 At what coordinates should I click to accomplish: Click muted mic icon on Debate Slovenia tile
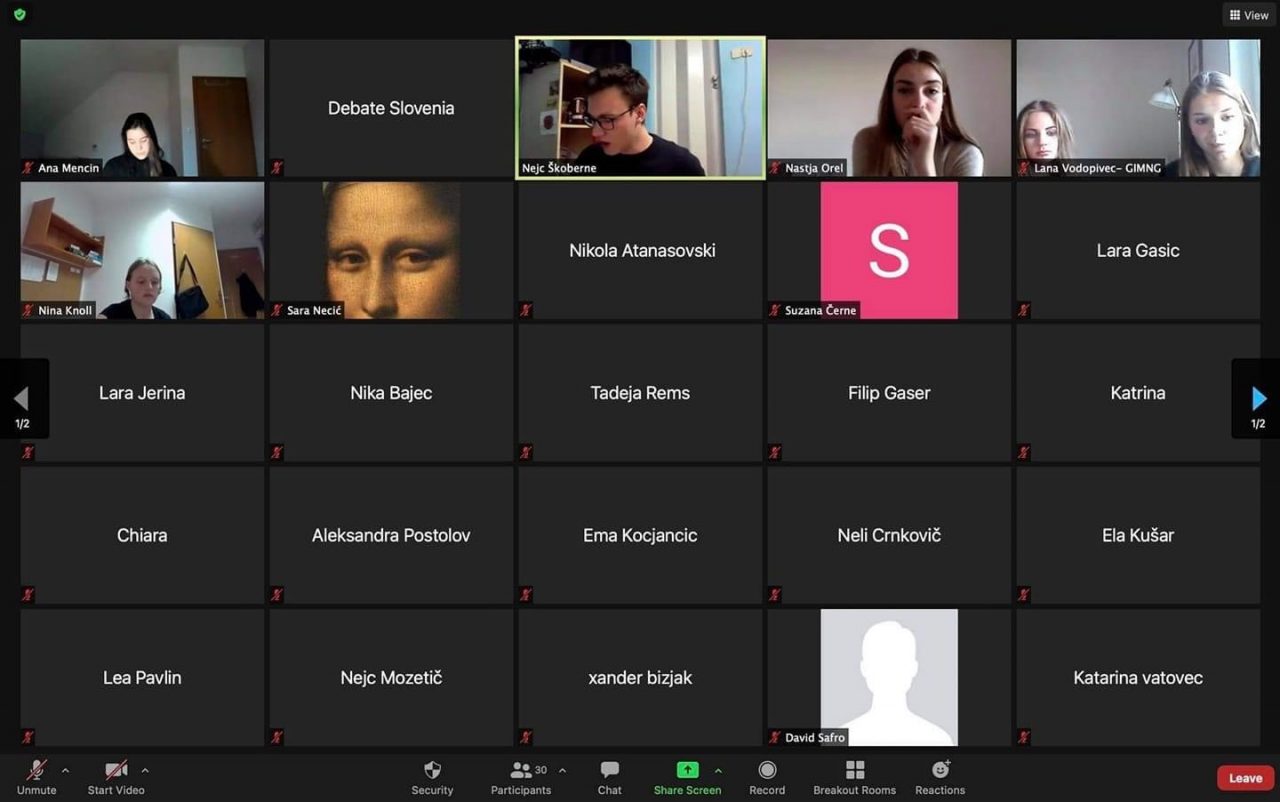coord(277,168)
